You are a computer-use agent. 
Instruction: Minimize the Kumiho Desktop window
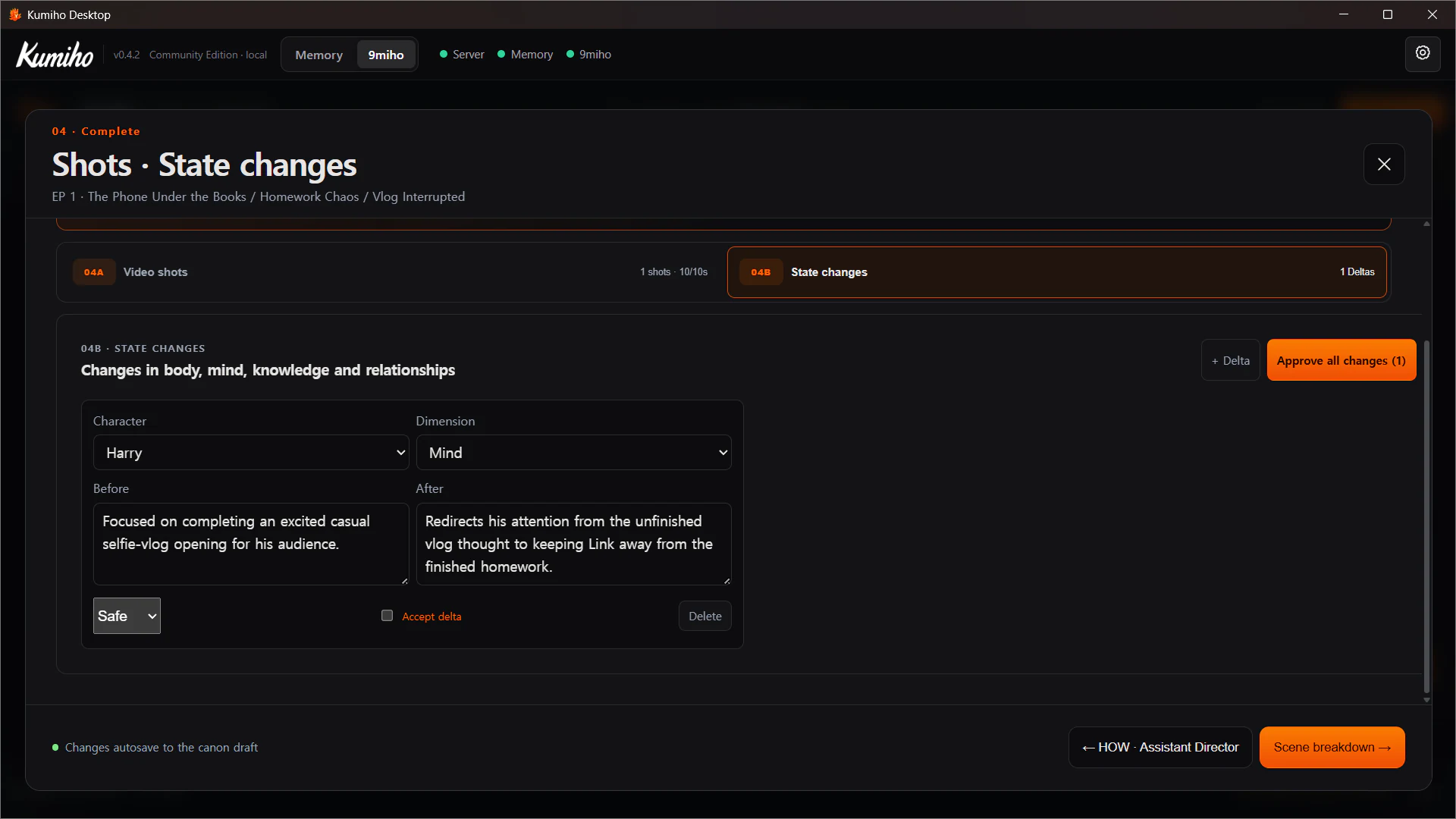(x=1344, y=14)
